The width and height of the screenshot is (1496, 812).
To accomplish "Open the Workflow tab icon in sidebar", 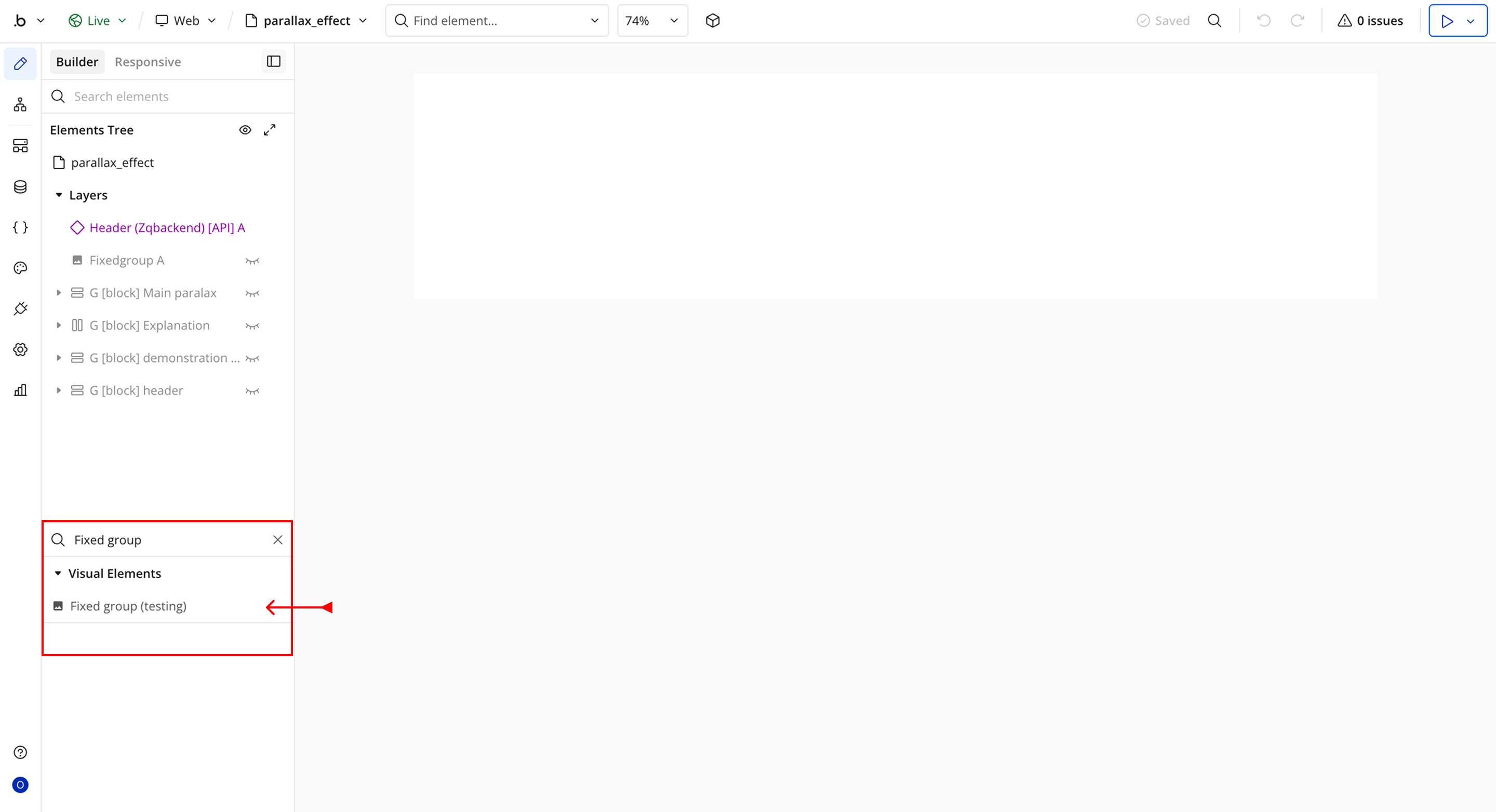I will (x=20, y=104).
